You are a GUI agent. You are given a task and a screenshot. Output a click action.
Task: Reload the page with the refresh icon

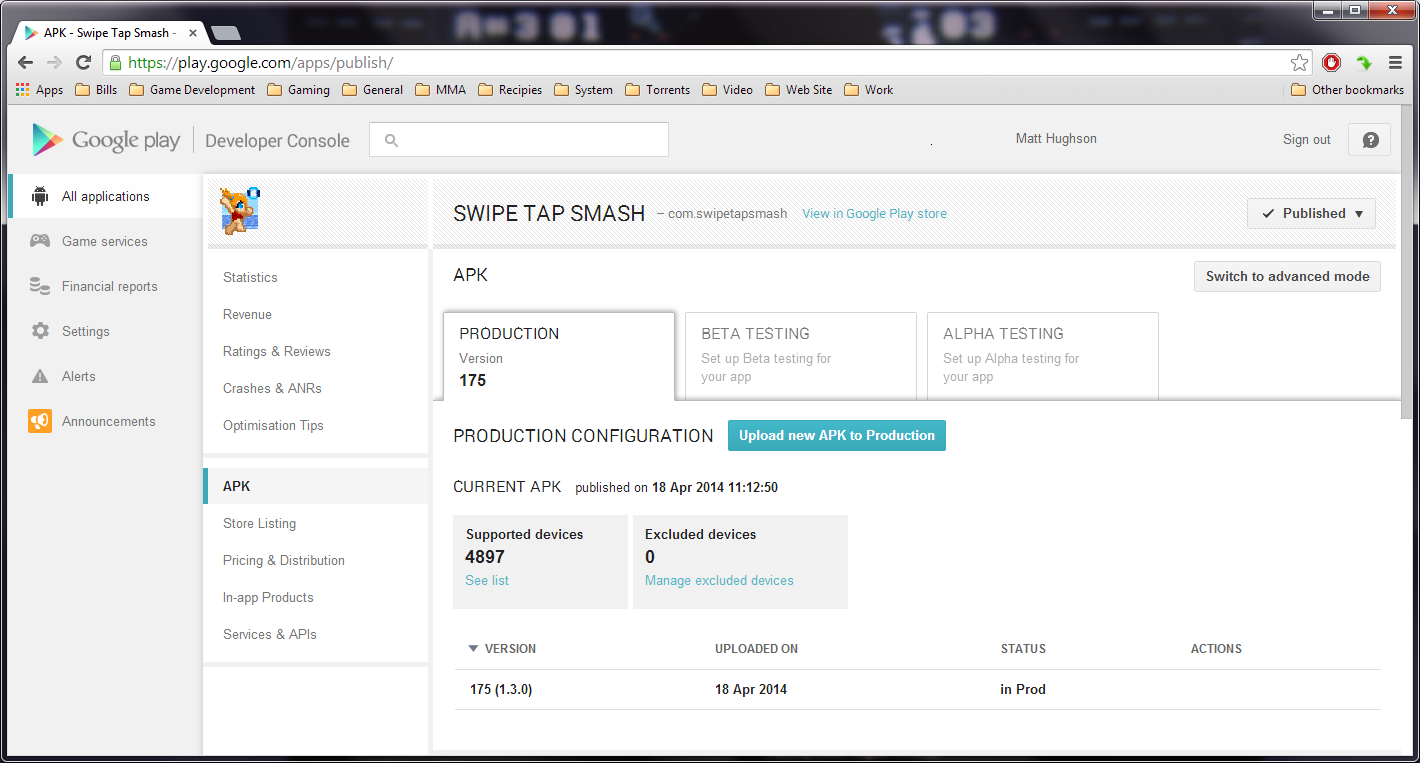coord(84,63)
